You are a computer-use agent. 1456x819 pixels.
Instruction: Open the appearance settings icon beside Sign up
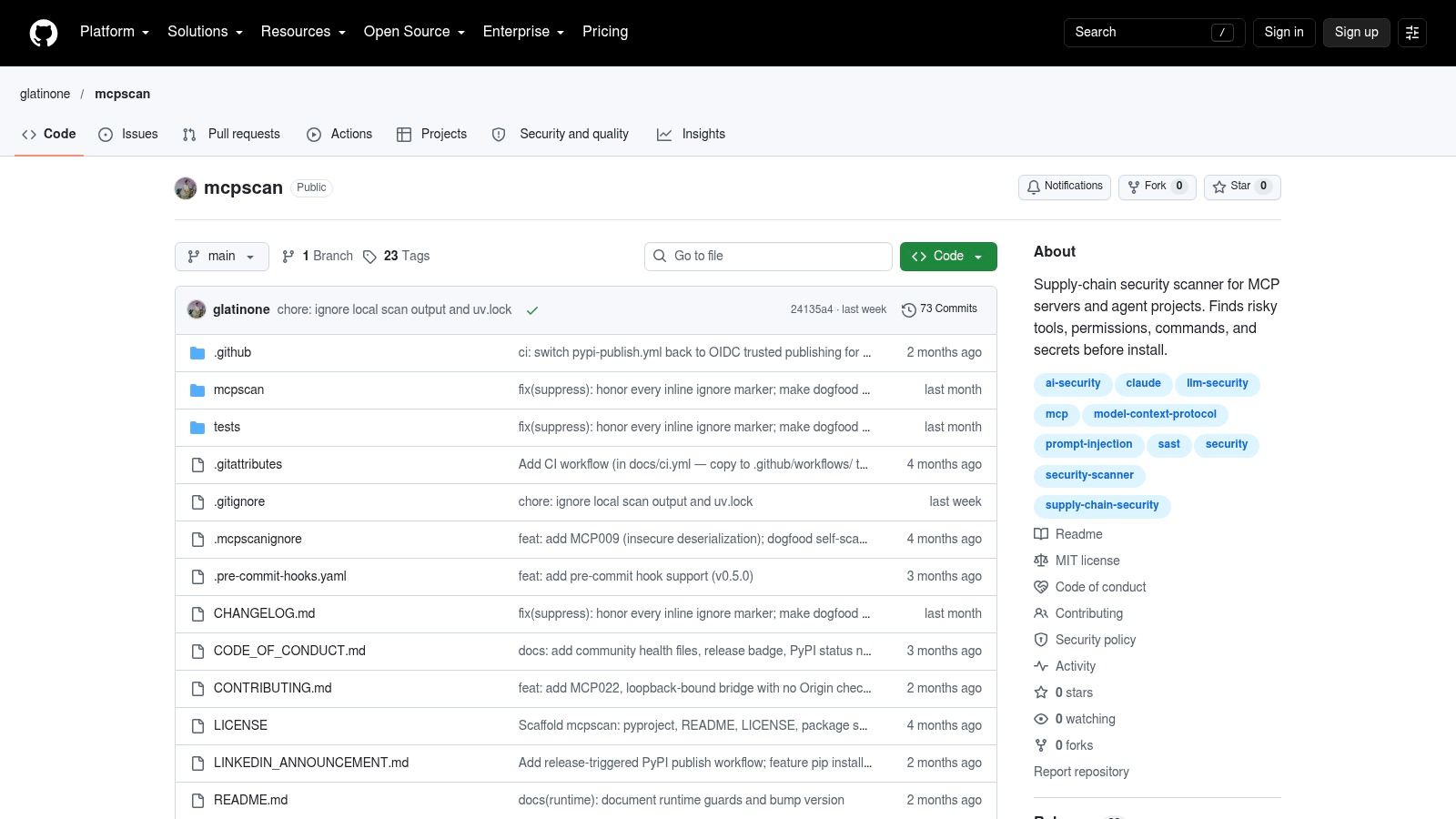pos(1412,33)
